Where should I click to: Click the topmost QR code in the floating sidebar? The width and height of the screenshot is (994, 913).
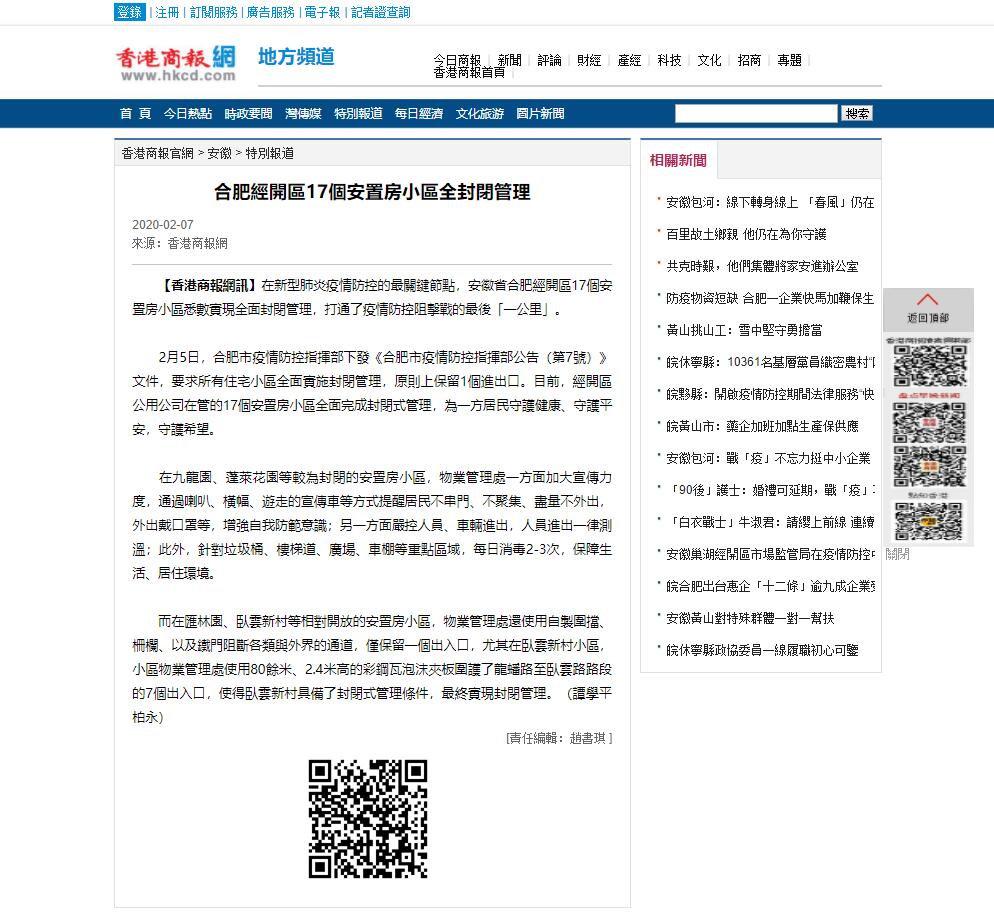[x=929, y=366]
